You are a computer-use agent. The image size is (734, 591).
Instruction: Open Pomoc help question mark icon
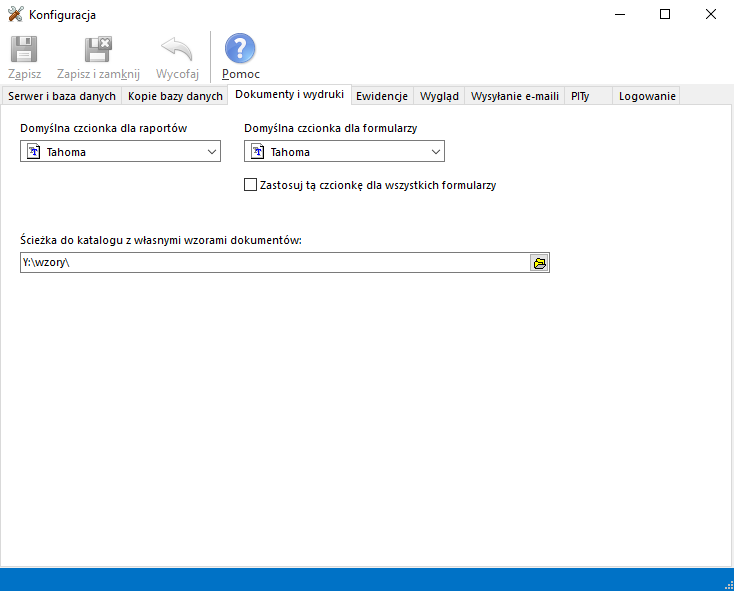[240, 50]
